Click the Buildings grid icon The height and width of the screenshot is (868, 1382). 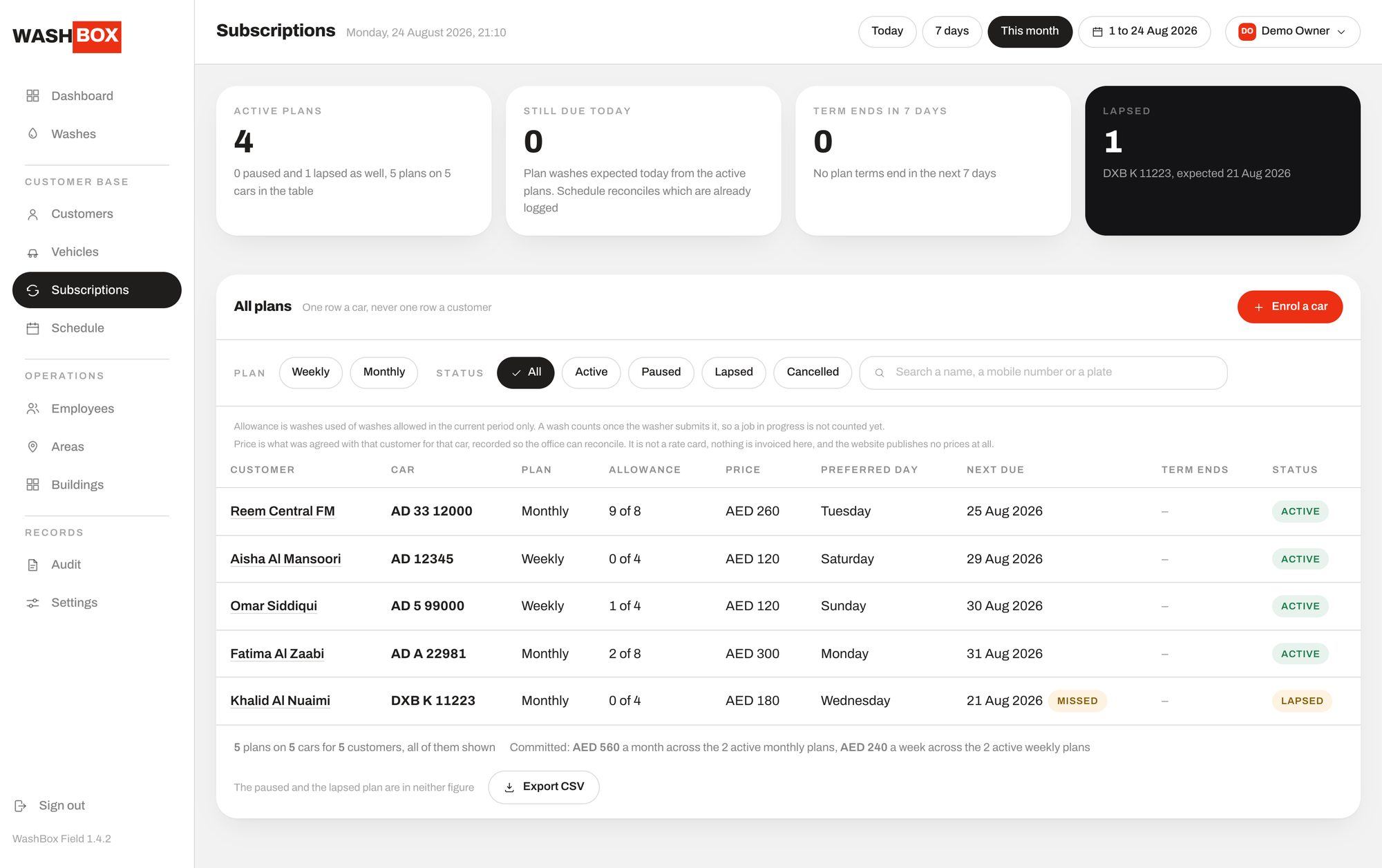[x=32, y=484]
